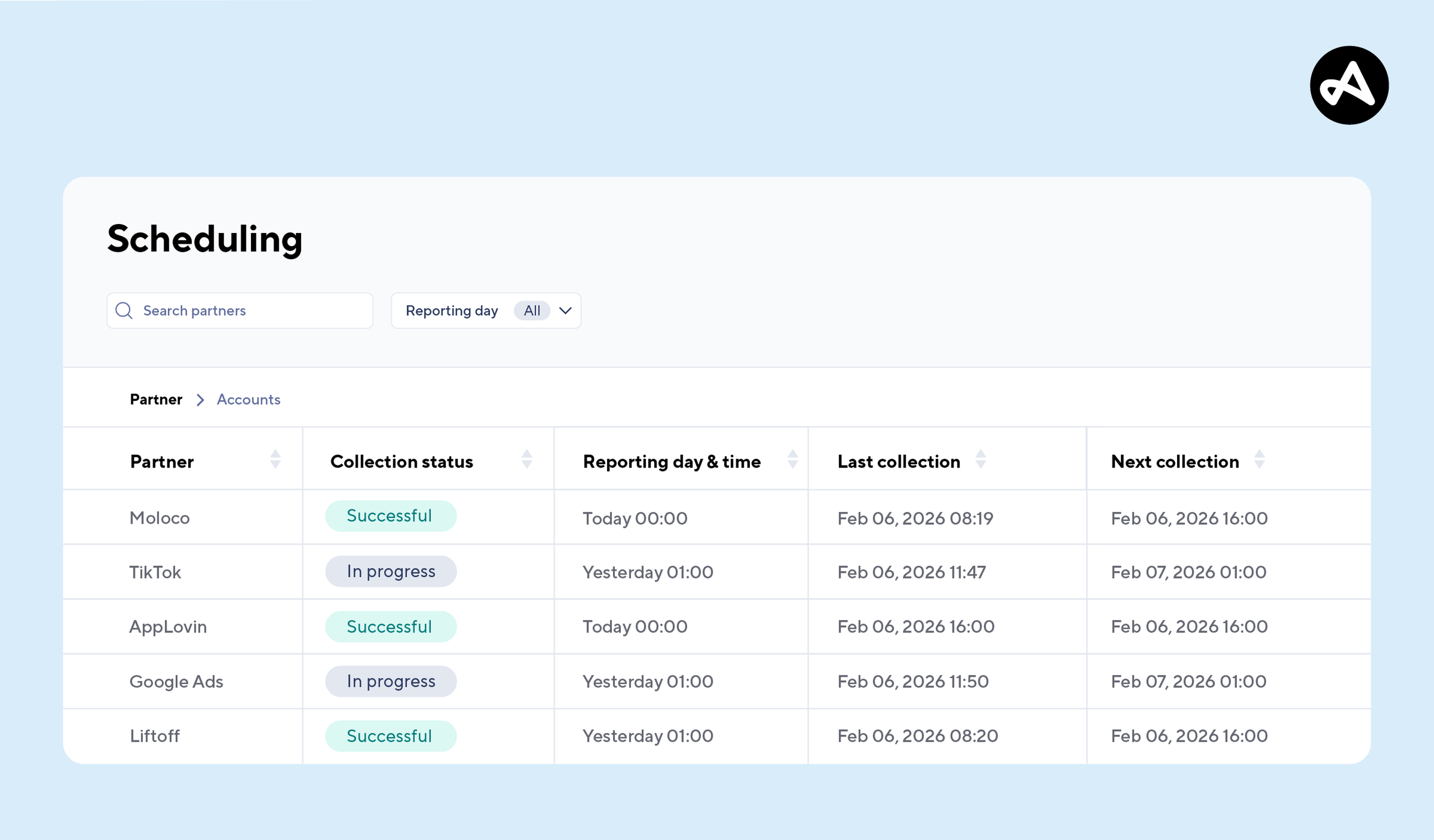1434x840 pixels.
Task: Sort by Reporting day & time
Action: (x=793, y=458)
